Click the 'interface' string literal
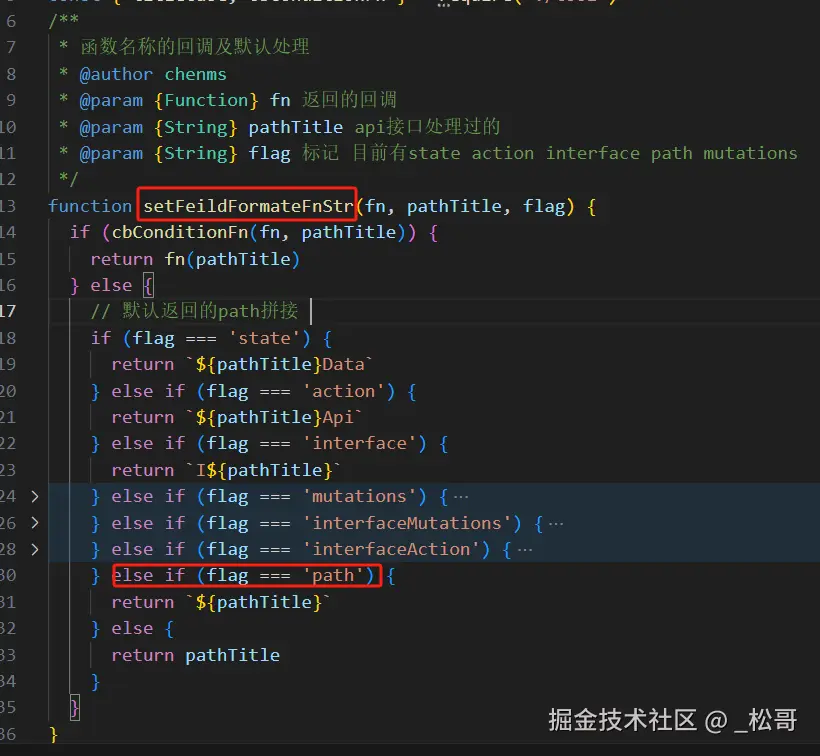 (359, 443)
